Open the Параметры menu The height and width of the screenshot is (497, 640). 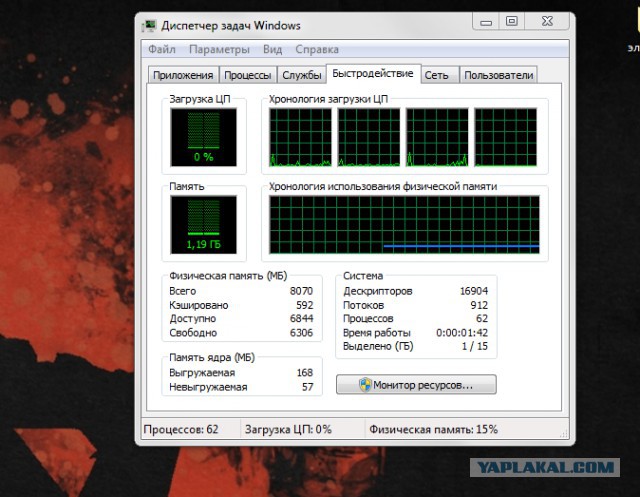[x=219, y=49]
